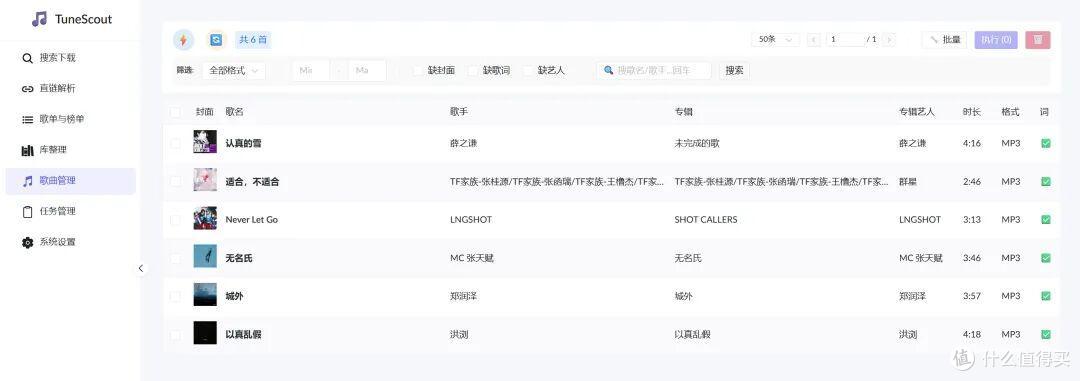This screenshot has height=381, width=1080.
Task: Open 搜索下载 in the sidebar
Action: coord(70,58)
